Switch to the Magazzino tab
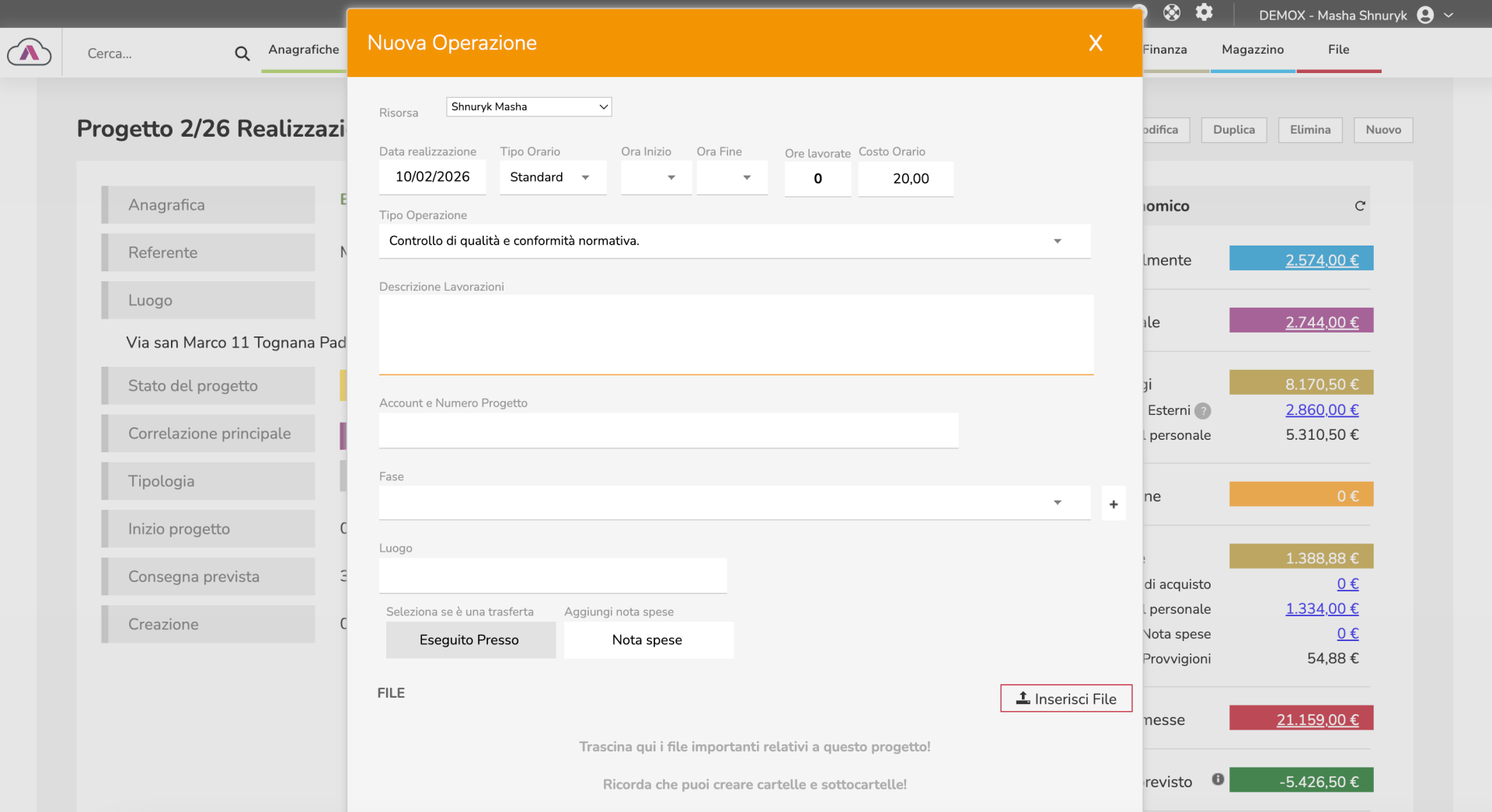Image resolution: width=1492 pixels, height=812 pixels. (x=1252, y=50)
